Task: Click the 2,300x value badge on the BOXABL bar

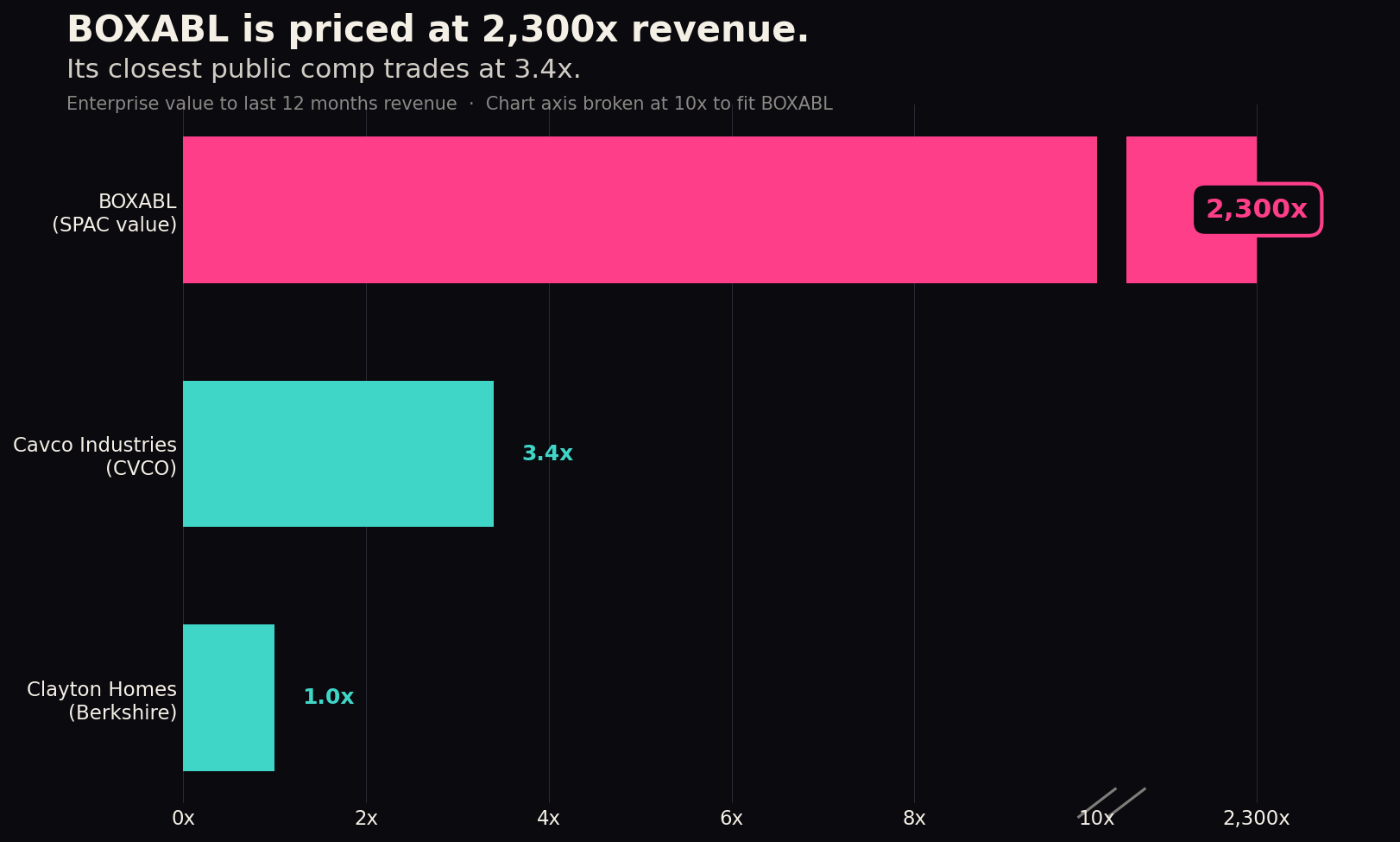Action: point(1258,210)
